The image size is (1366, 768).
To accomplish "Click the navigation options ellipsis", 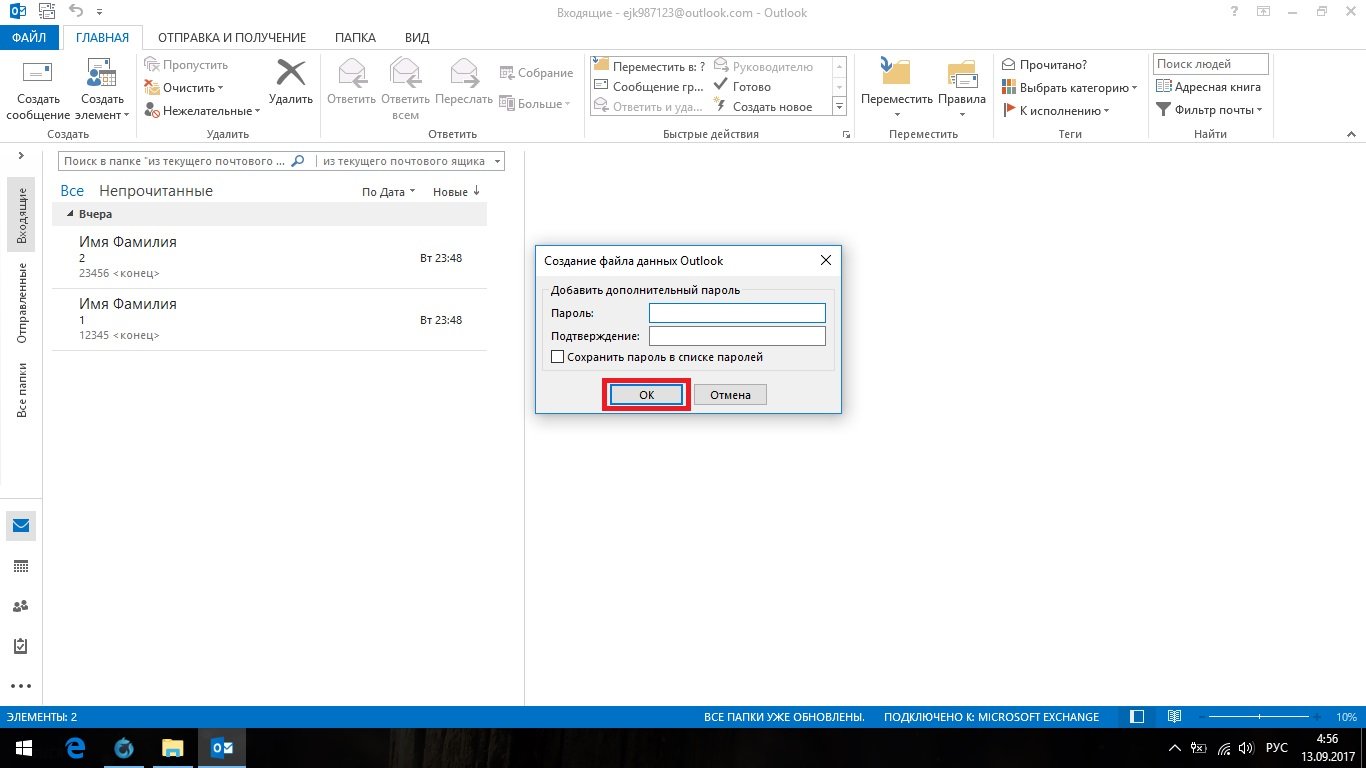I will (21, 686).
